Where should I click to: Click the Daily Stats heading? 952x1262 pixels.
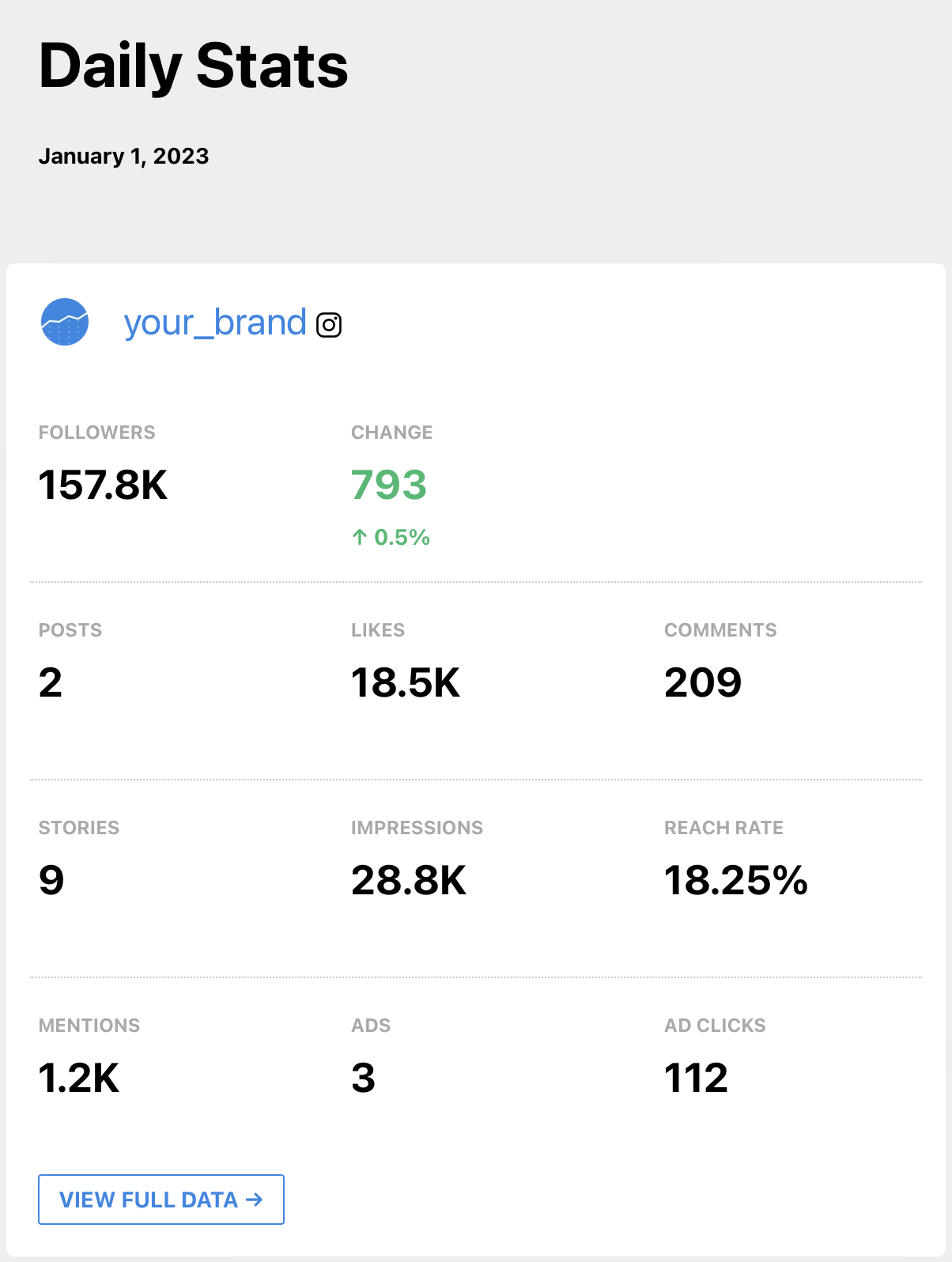194,66
